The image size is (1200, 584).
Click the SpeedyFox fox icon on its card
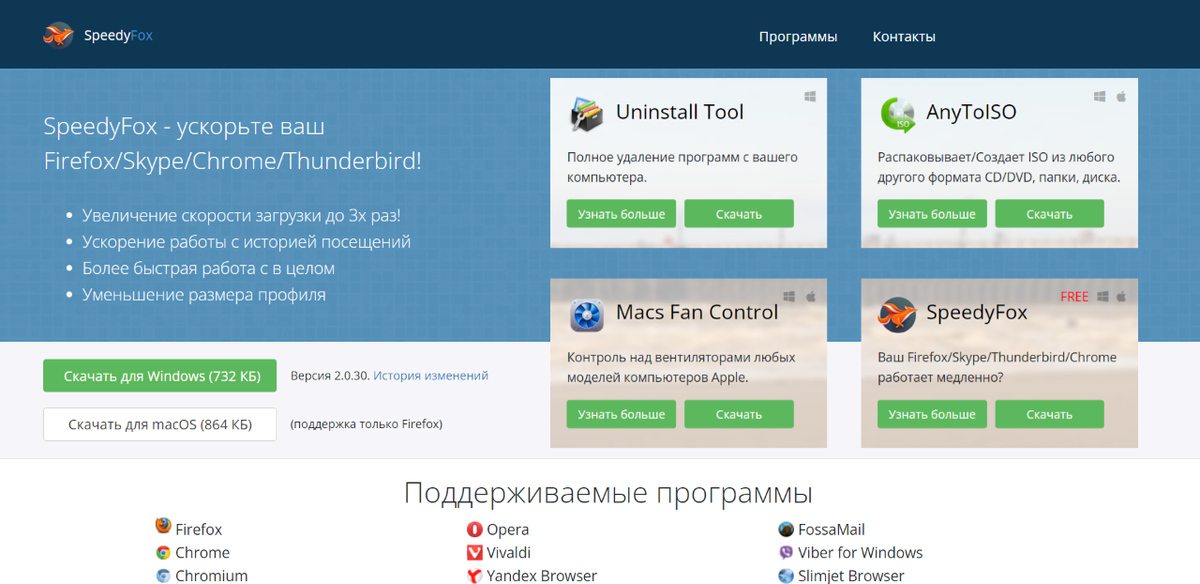pos(898,314)
